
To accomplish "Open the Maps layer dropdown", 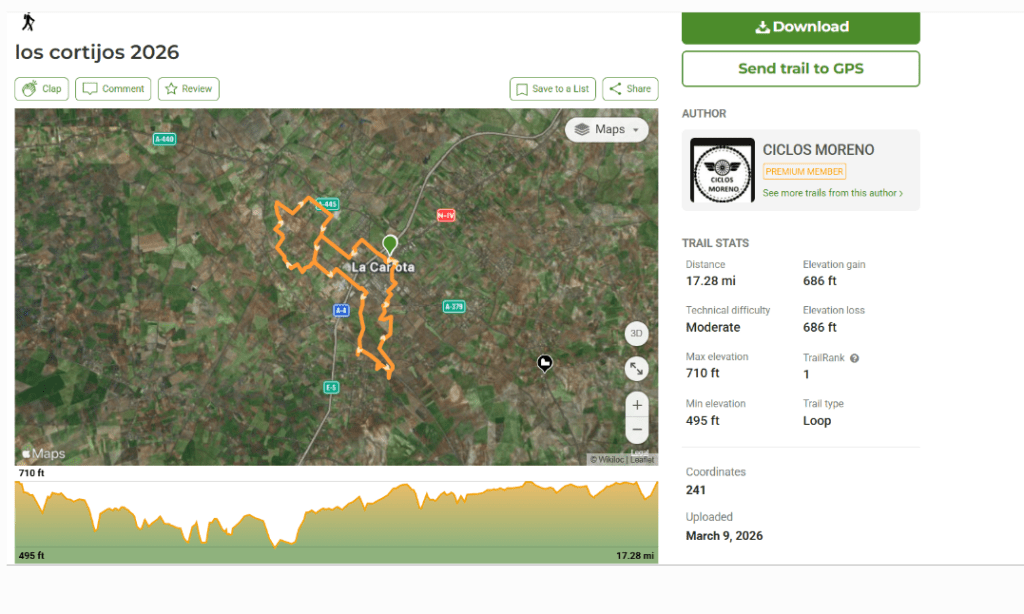I will [x=607, y=130].
